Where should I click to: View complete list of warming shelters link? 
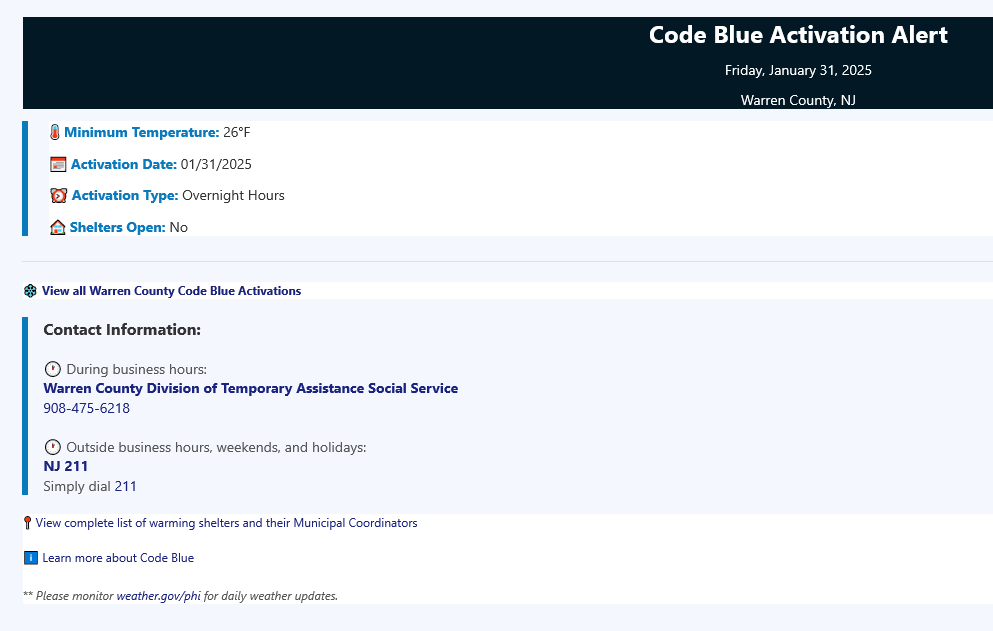(226, 523)
